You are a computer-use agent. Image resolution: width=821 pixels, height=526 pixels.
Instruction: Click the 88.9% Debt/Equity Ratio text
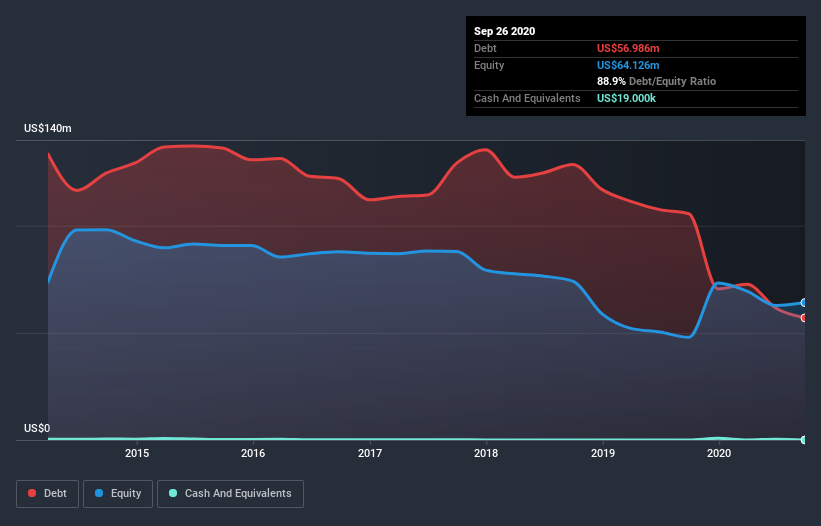click(x=656, y=81)
